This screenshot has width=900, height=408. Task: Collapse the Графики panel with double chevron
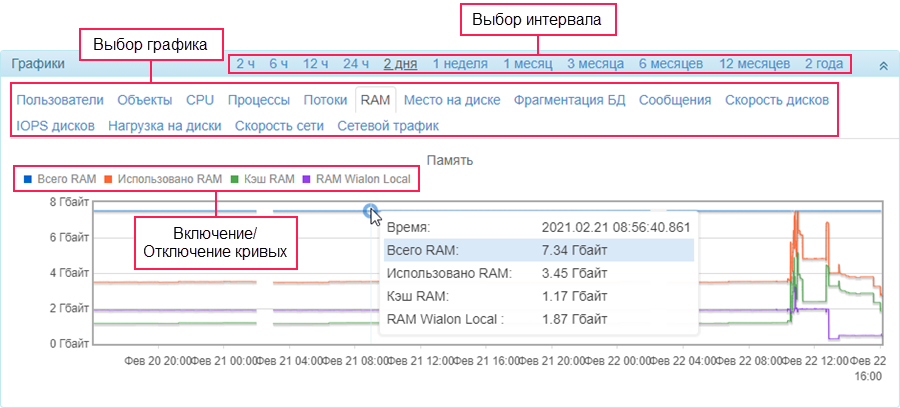(884, 66)
